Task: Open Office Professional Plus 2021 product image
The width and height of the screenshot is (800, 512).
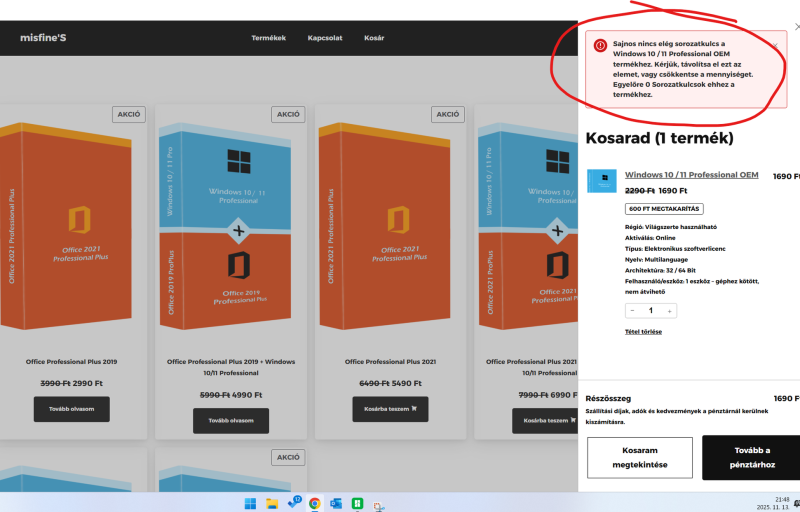Action: [x=385, y=226]
